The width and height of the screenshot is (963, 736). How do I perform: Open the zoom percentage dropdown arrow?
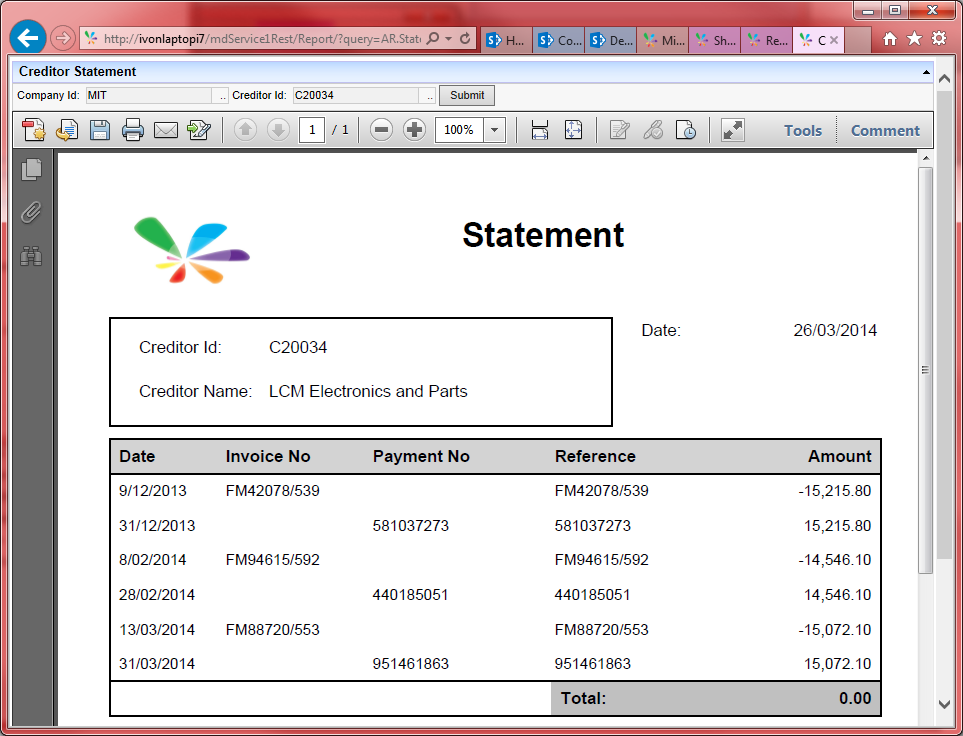(494, 130)
